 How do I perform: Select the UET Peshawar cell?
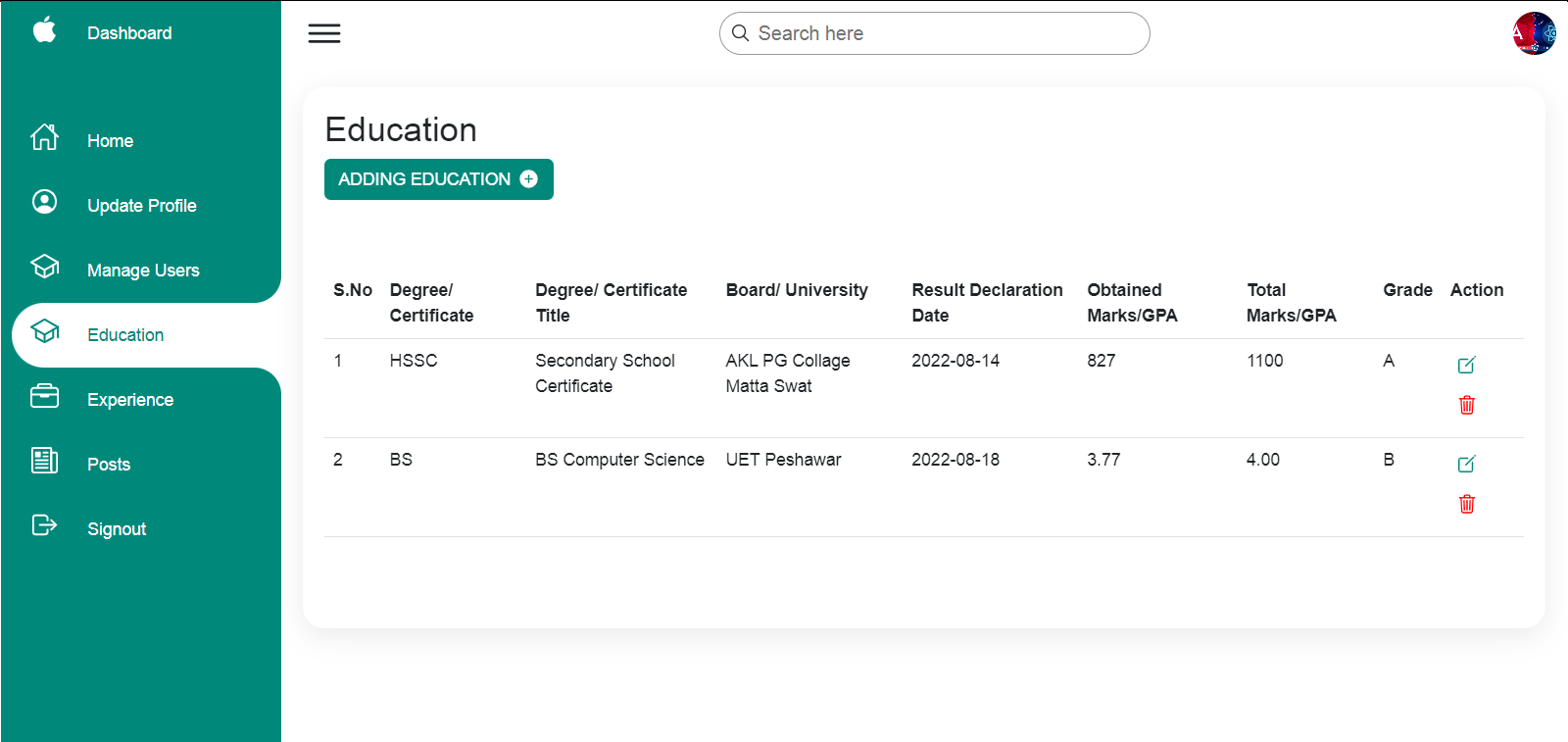[783, 460]
